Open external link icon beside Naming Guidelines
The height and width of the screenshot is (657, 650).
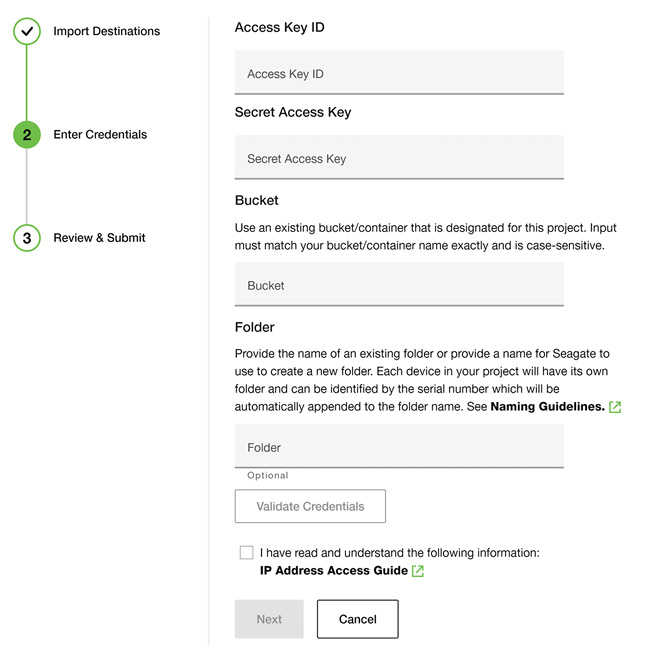(615, 407)
